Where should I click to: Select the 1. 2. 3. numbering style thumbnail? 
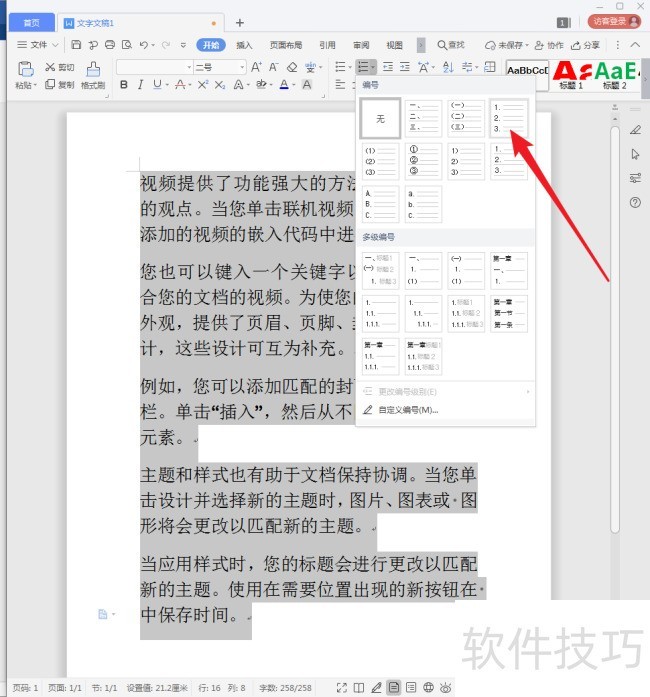[x=509, y=118]
